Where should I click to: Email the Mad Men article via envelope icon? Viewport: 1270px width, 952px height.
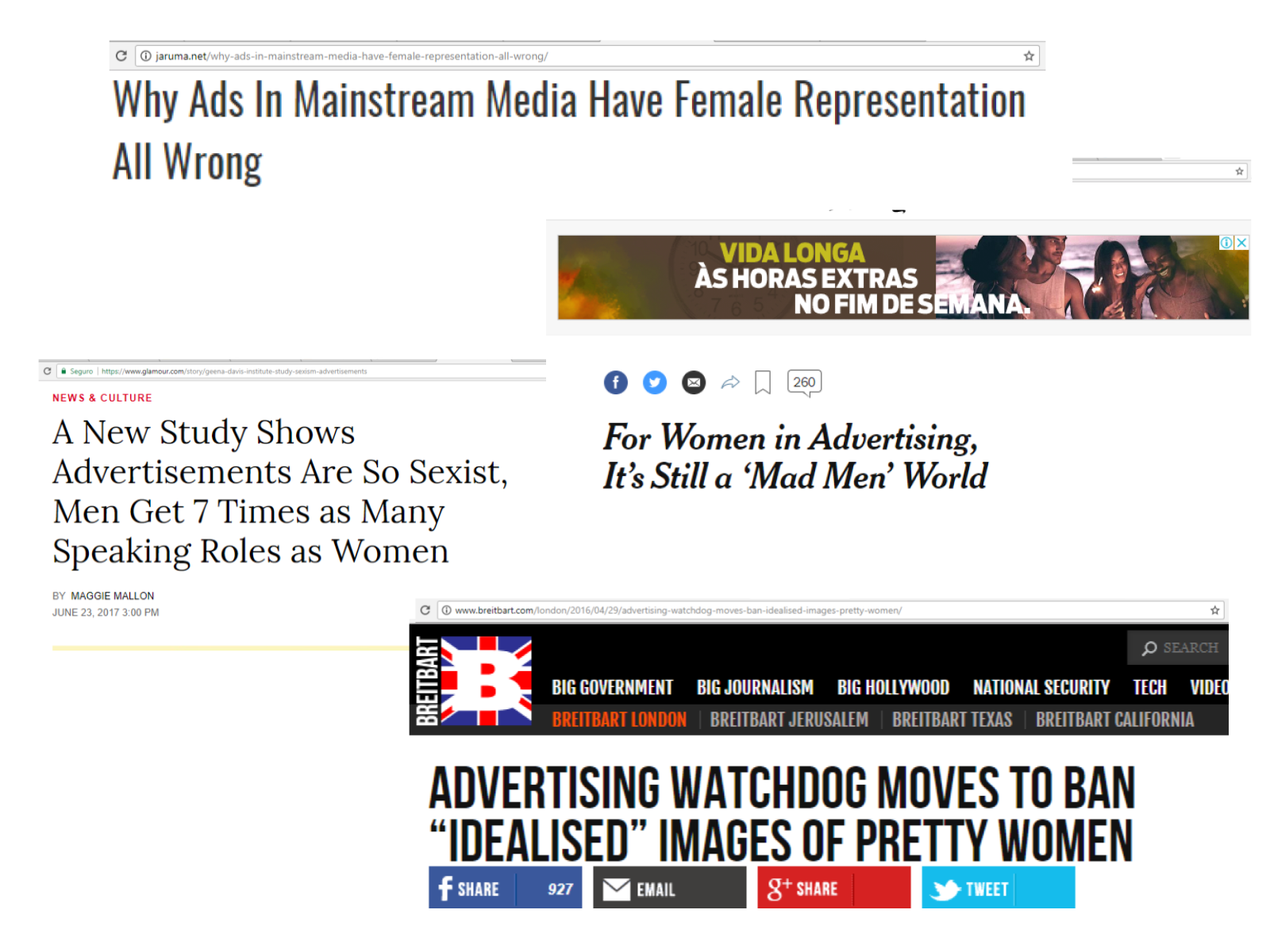[693, 382]
